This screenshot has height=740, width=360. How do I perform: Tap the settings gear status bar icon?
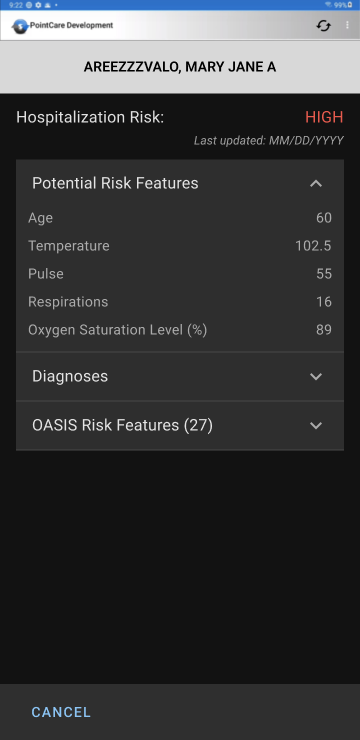tap(39, 5)
